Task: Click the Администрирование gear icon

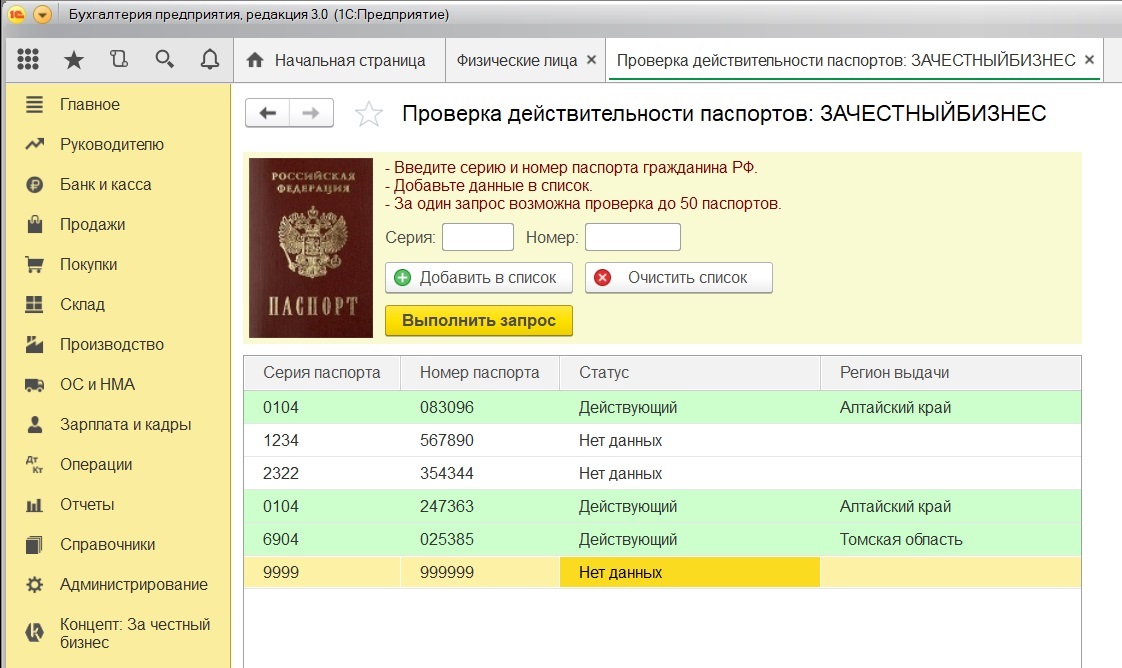Action: 34,585
